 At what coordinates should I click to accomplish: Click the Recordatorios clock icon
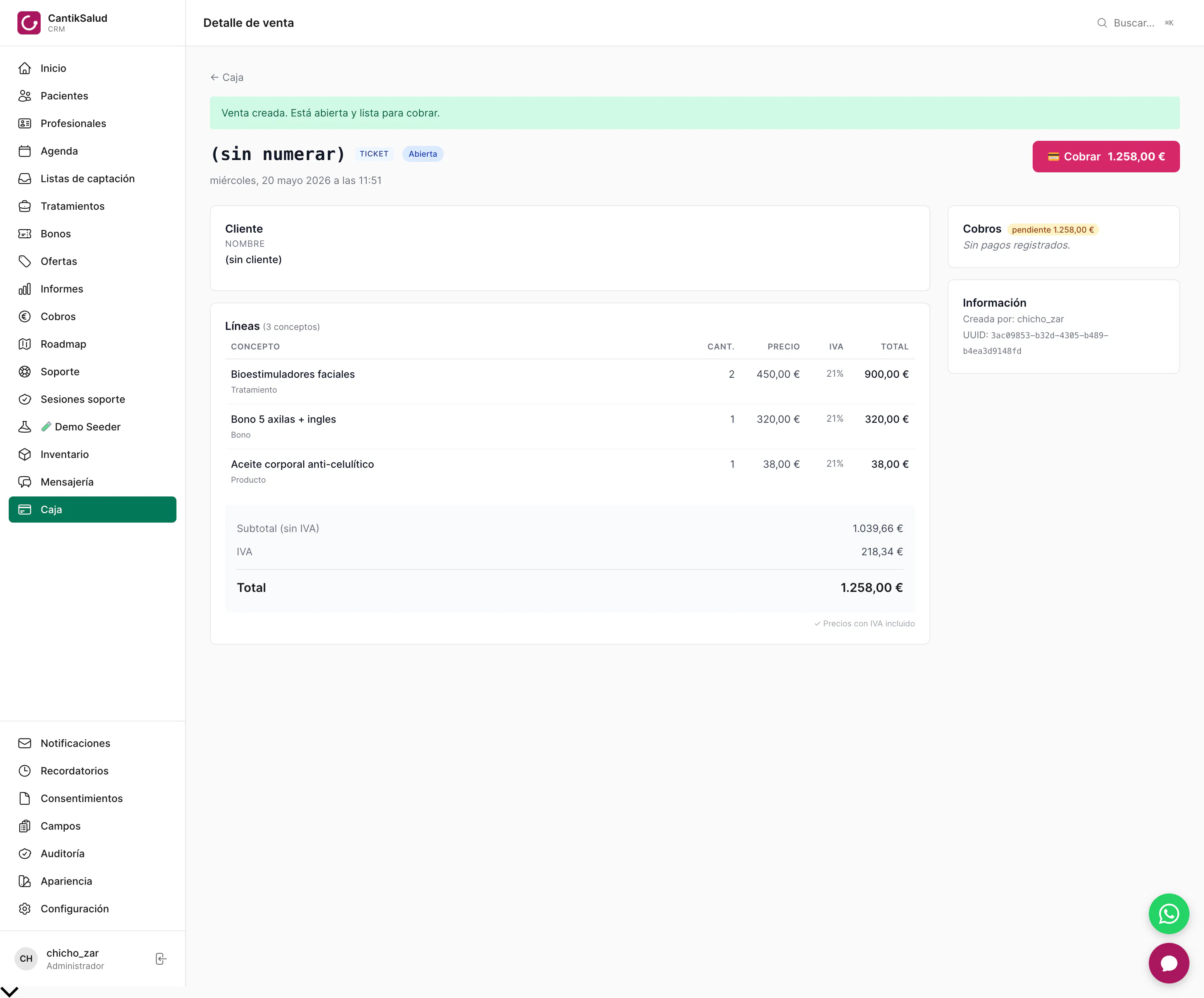pyautogui.click(x=25, y=770)
